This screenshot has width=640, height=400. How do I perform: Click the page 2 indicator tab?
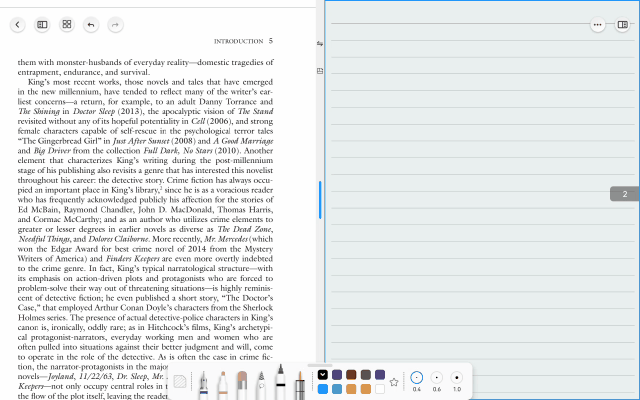[624, 194]
